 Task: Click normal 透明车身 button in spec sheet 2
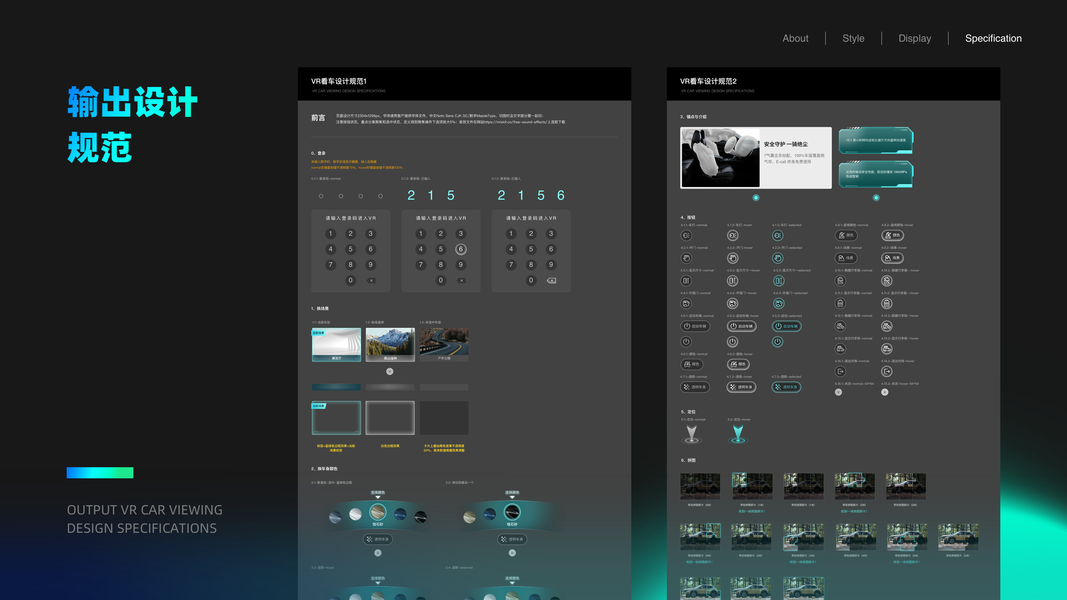point(695,387)
